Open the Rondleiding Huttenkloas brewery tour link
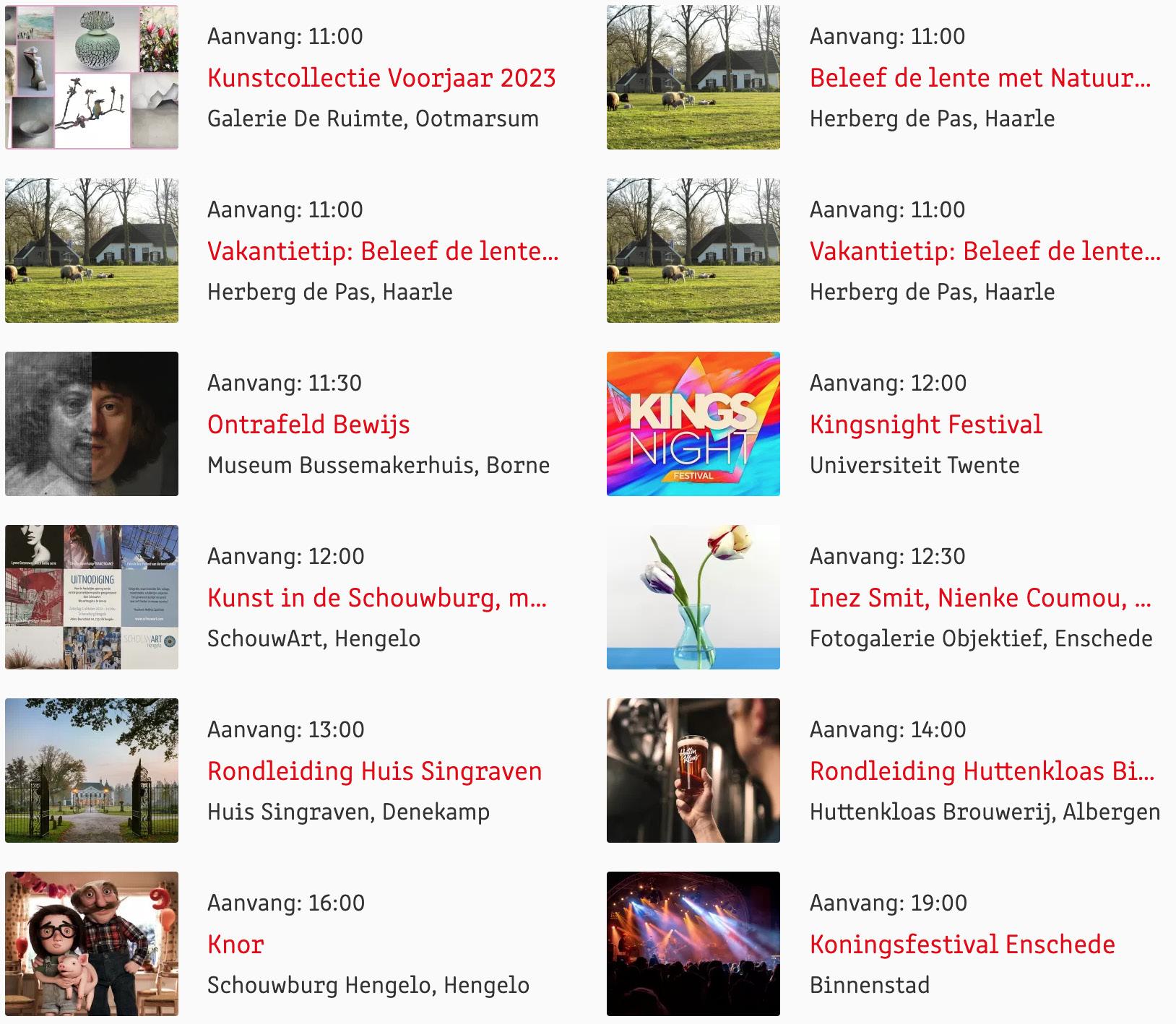The height and width of the screenshot is (1024, 1176). point(982,771)
